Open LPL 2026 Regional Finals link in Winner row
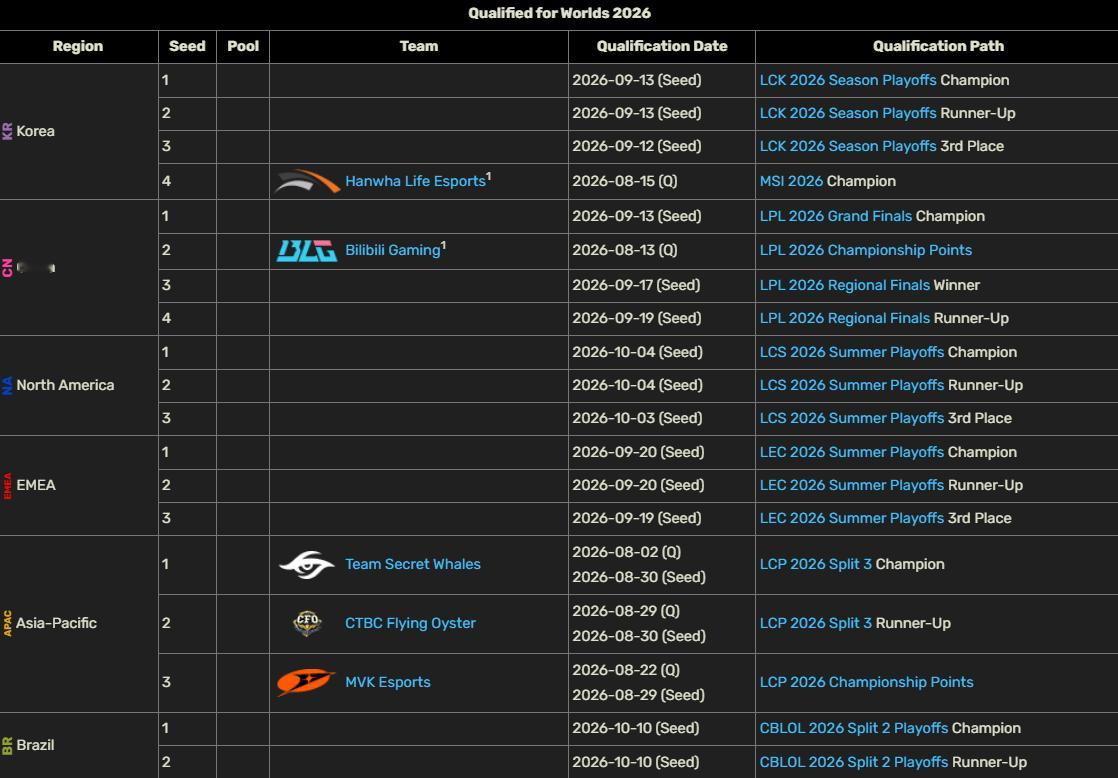Image resolution: width=1118 pixels, height=778 pixels. click(845, 285)
